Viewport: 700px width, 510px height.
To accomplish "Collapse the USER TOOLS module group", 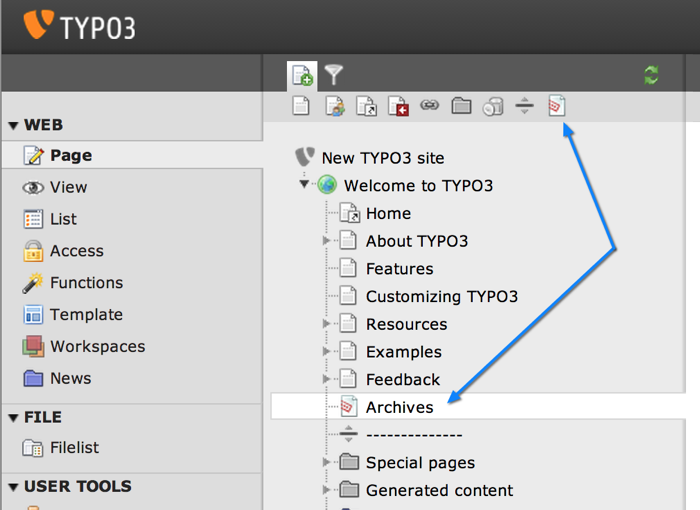I will pyautogui.click(x=13, y=487).
